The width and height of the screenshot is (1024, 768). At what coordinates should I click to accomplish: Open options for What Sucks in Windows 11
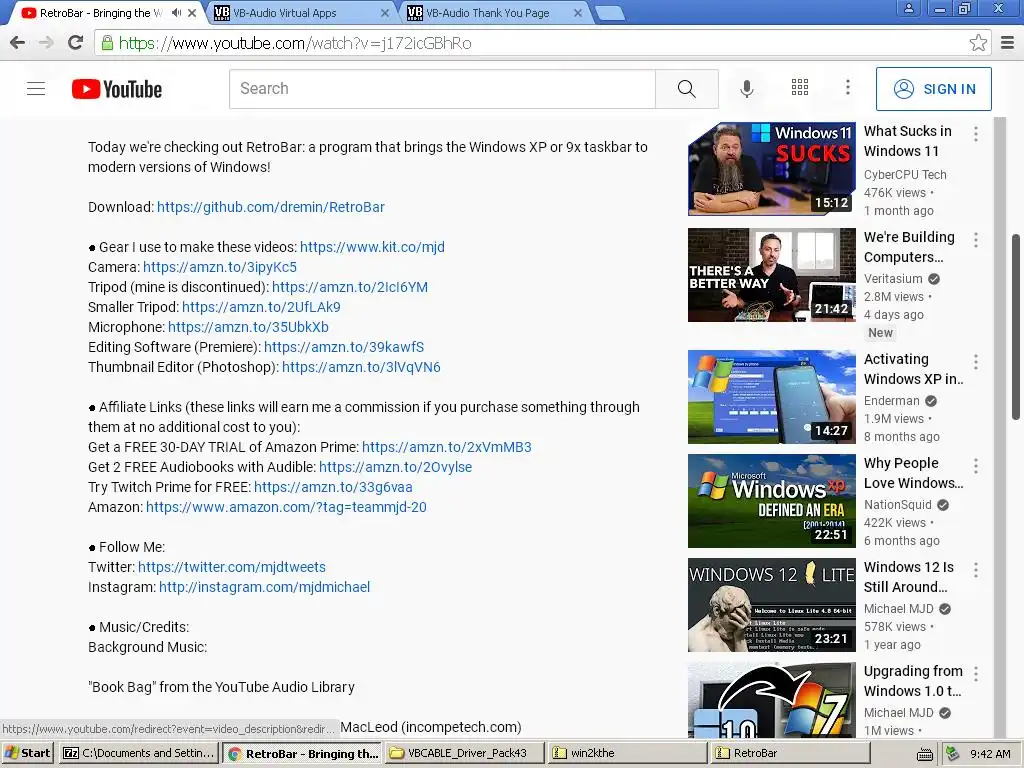[x=976, y=134]
